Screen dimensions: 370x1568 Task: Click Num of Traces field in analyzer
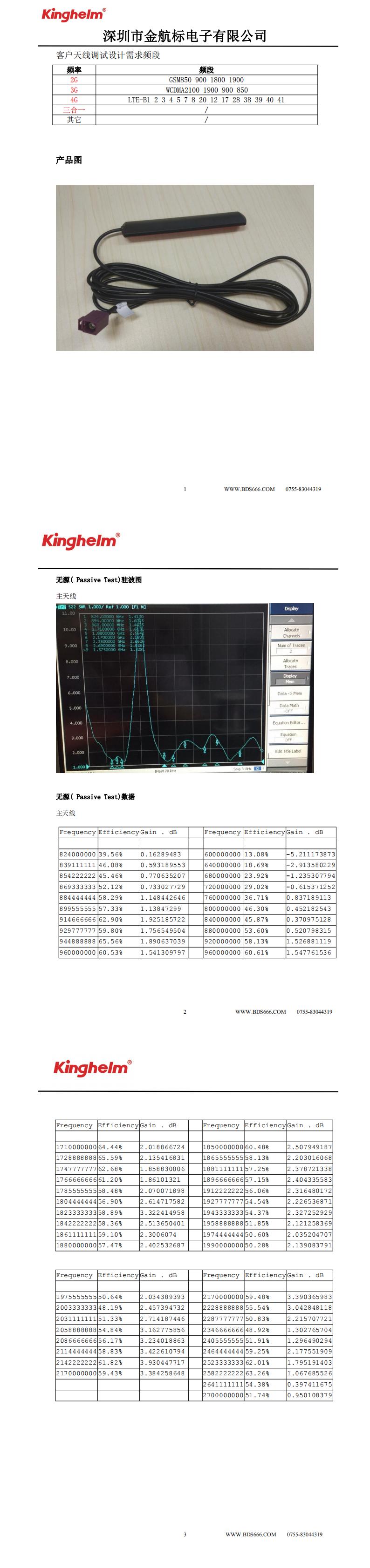(291, 648)
